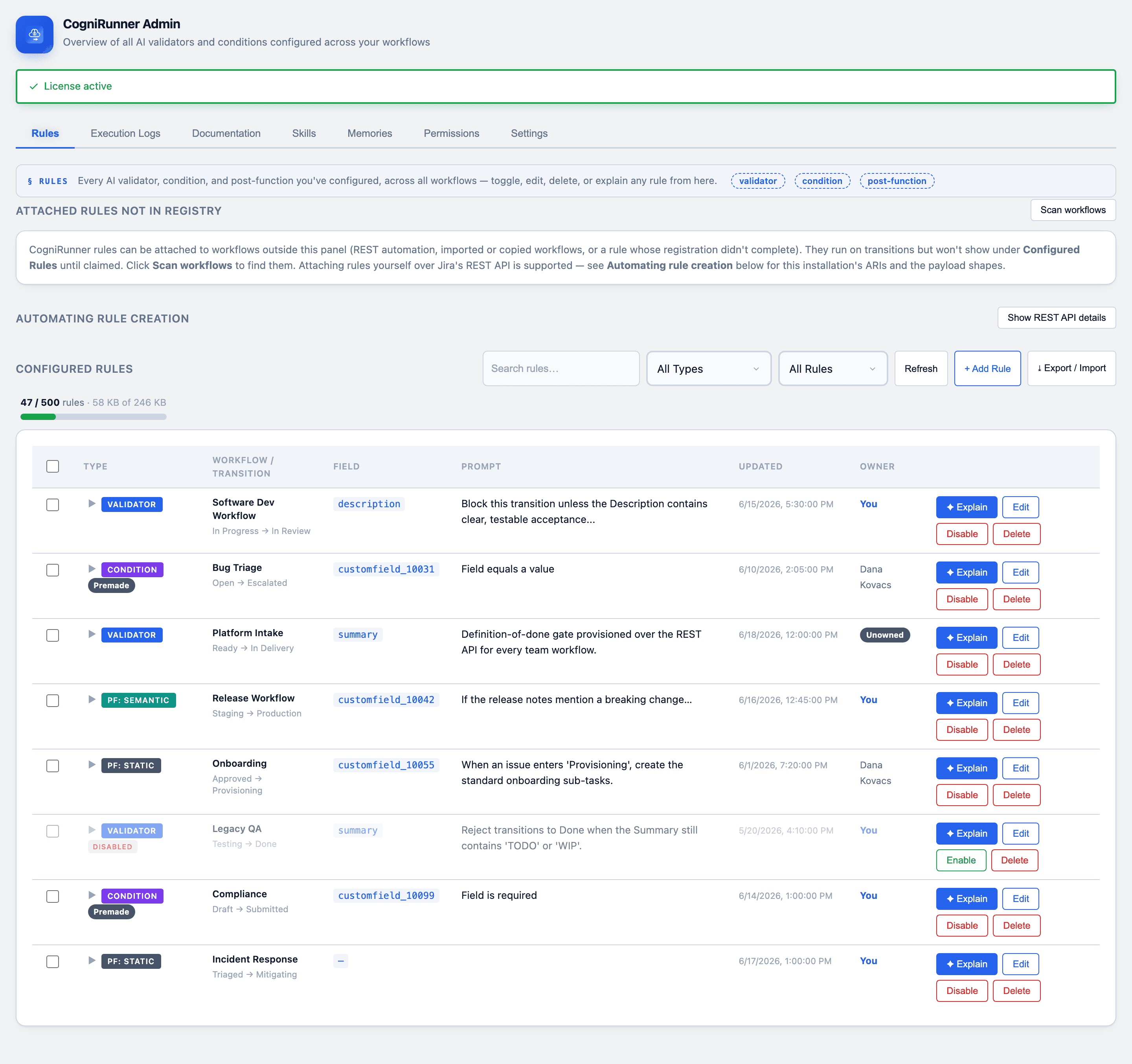Expand the Onboarding rule row

pos(92,764)
